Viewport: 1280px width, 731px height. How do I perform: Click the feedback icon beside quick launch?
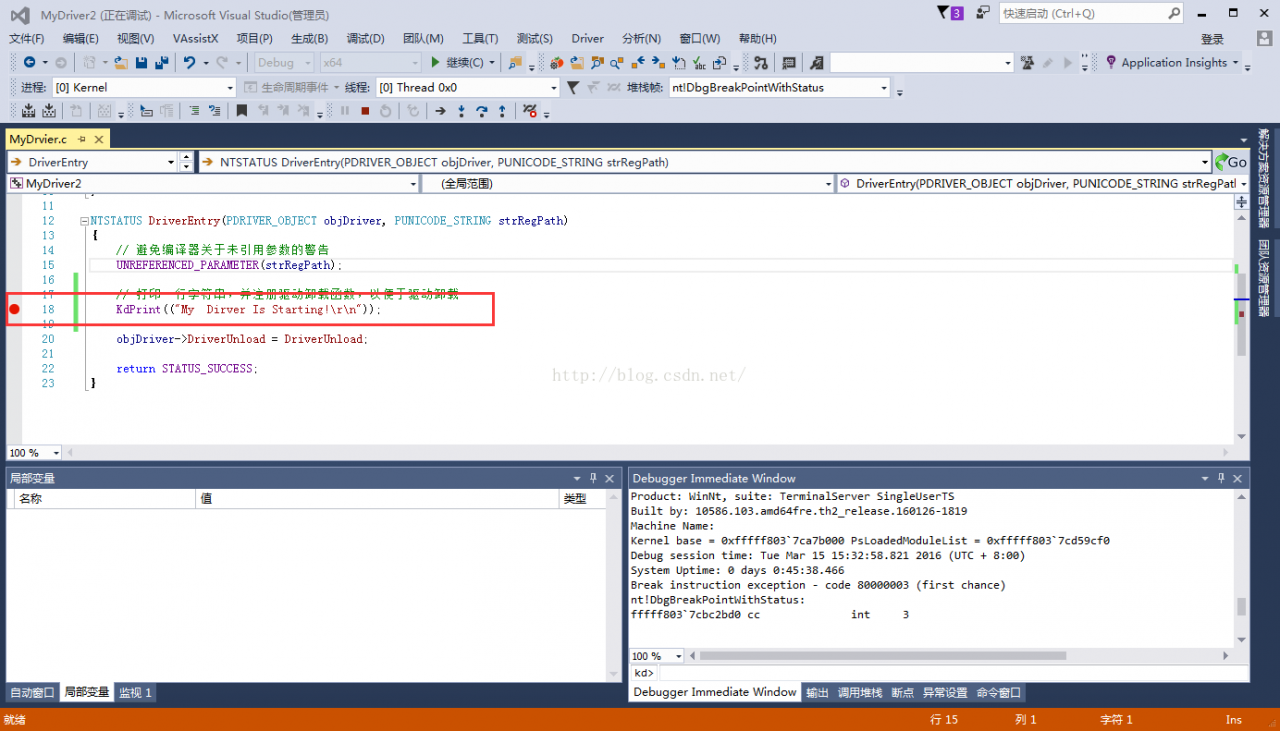(x=983, y=13)
